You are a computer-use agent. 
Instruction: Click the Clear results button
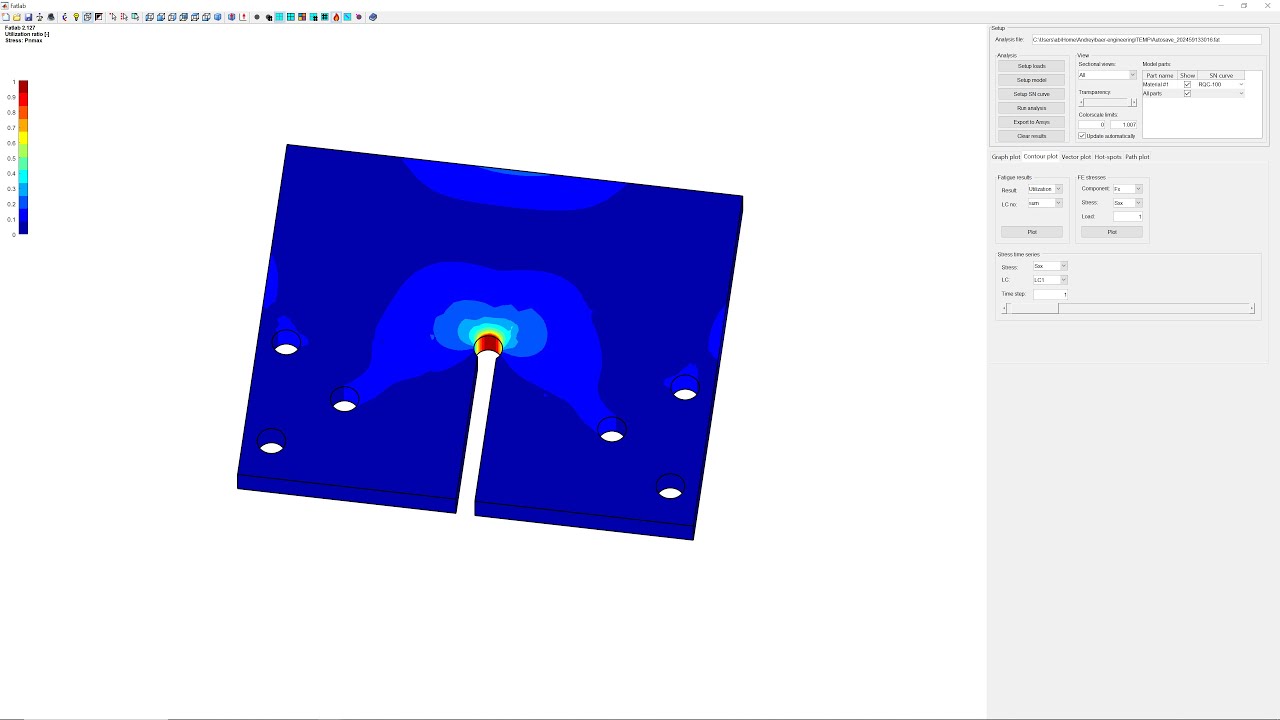pos(1031,136)
